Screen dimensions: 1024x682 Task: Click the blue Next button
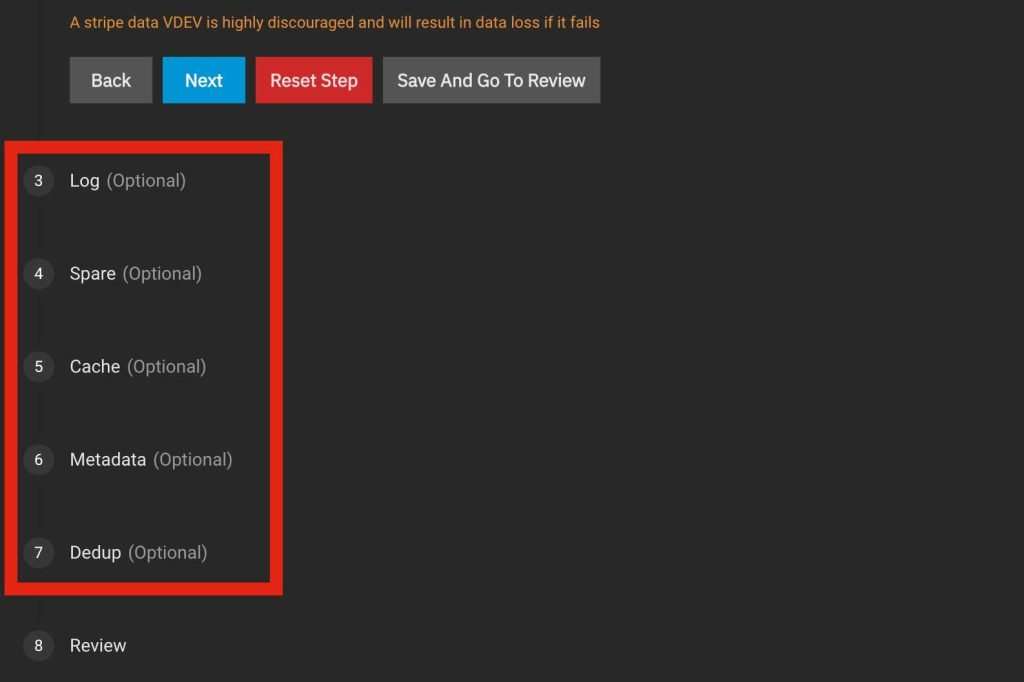click(x=204, y=81)
